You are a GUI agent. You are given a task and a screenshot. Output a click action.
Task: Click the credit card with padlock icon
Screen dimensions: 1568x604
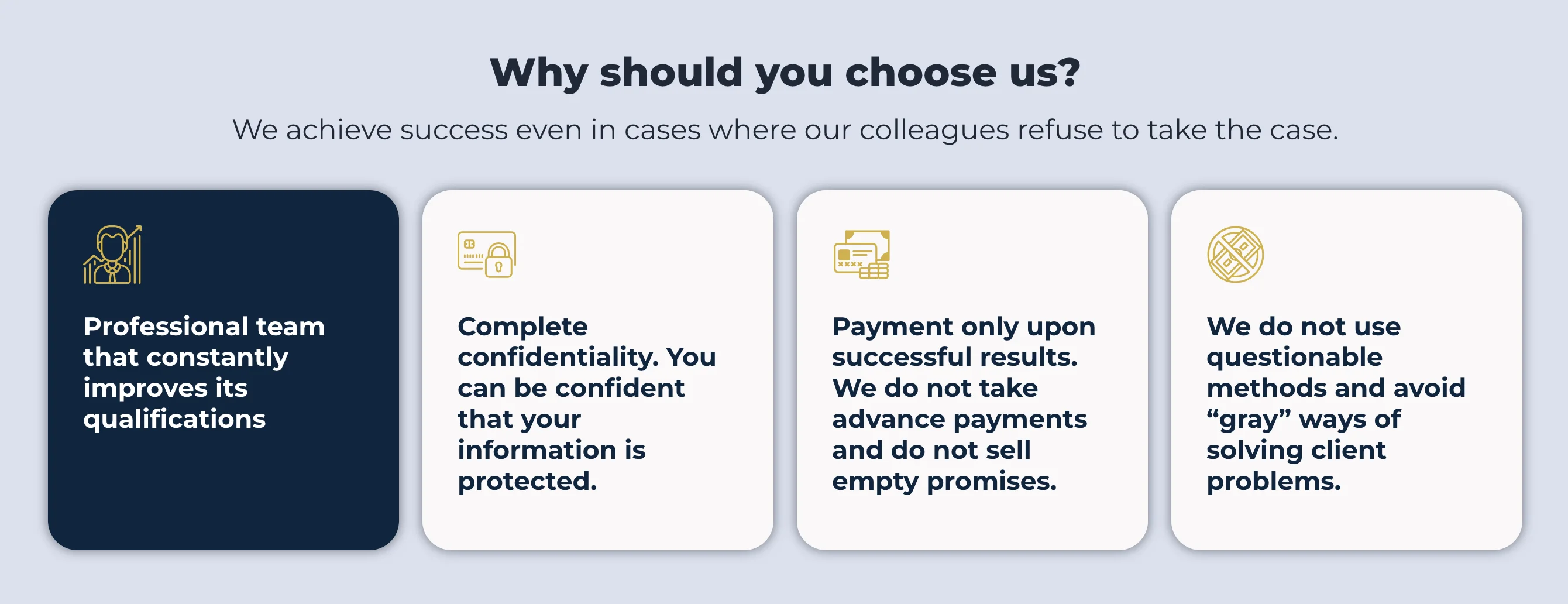point(487,255)
